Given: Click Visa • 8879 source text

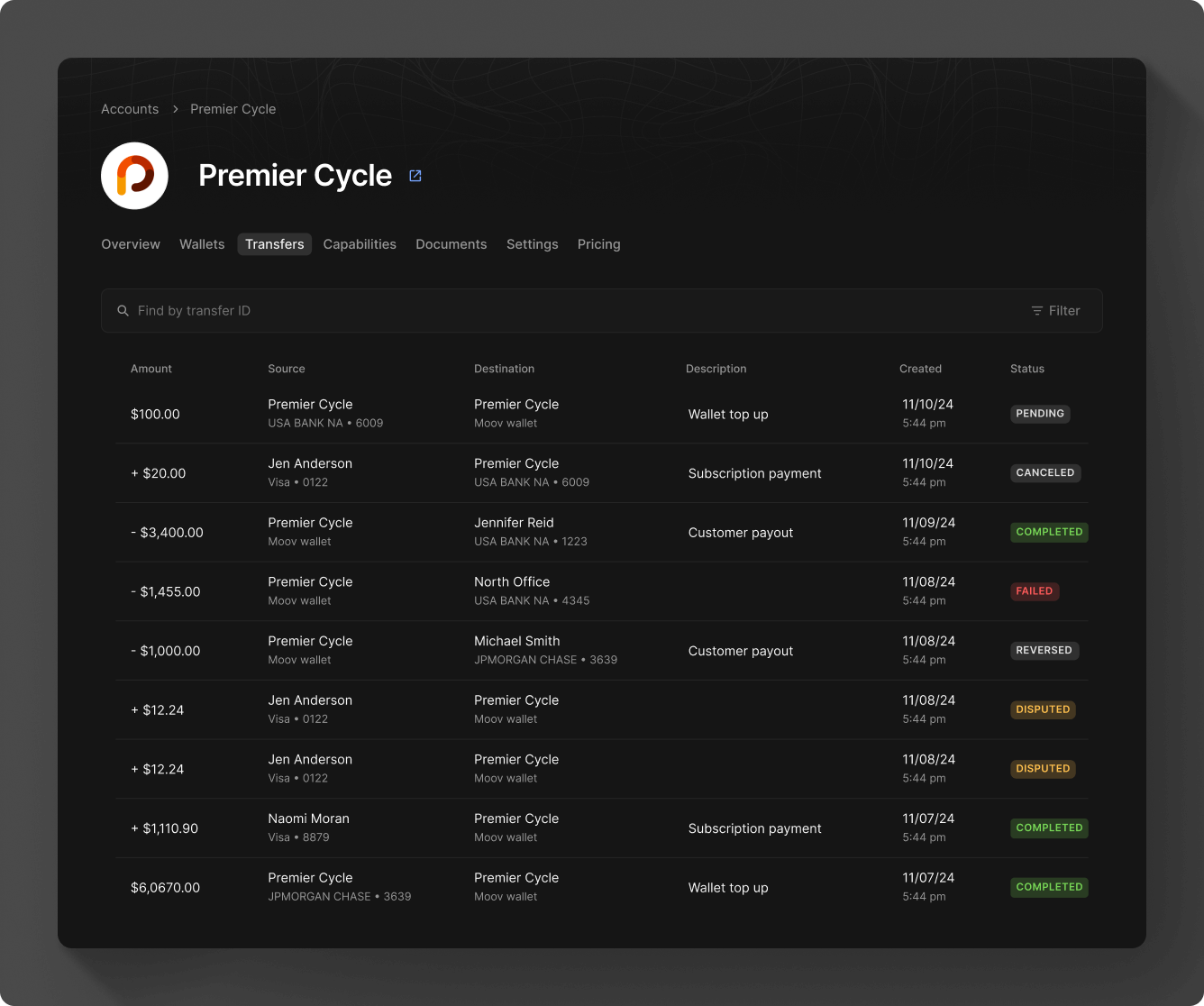Looking at the screenshot, I should pos(298,837).
